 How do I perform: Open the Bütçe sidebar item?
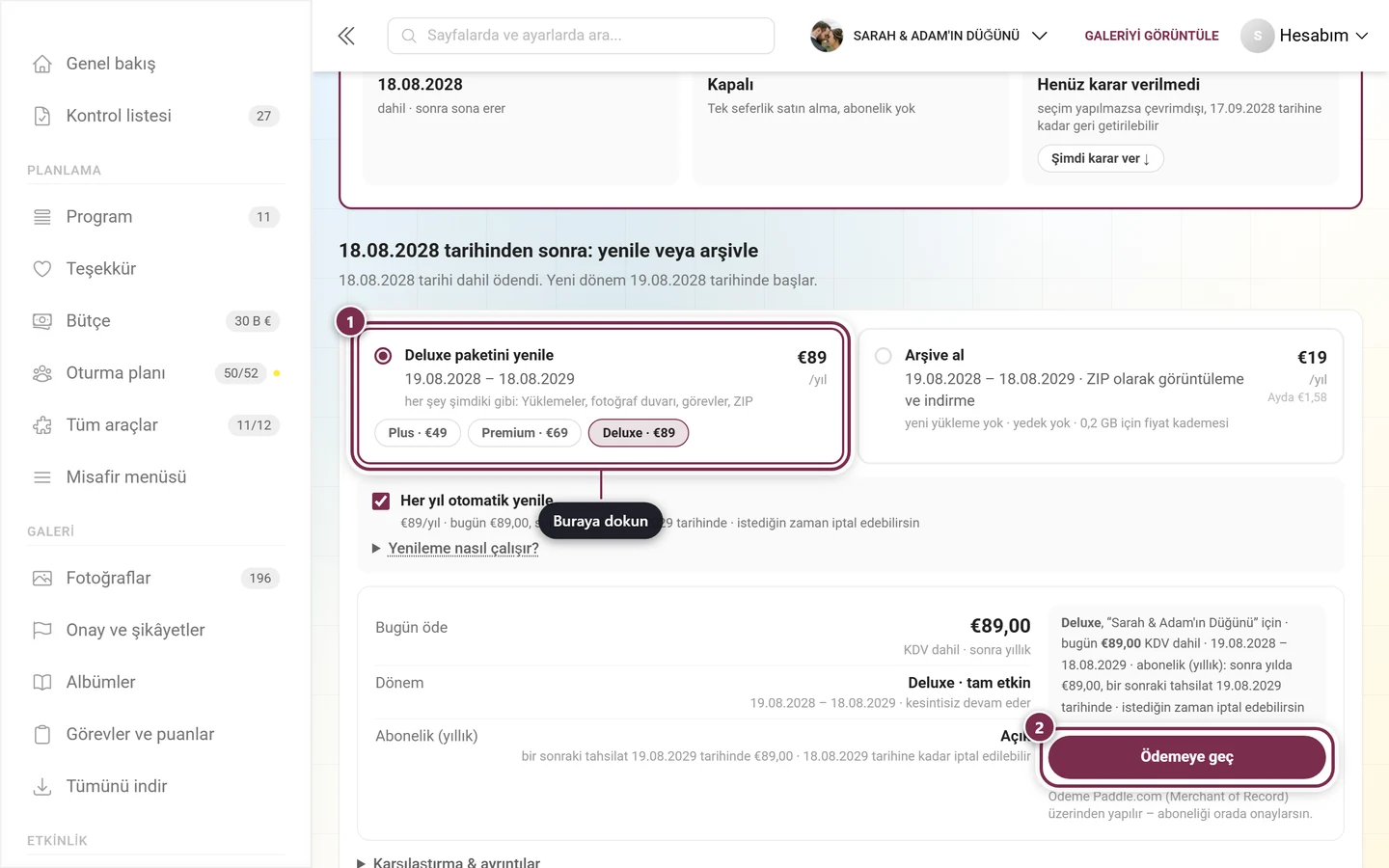tap(154, 321)
